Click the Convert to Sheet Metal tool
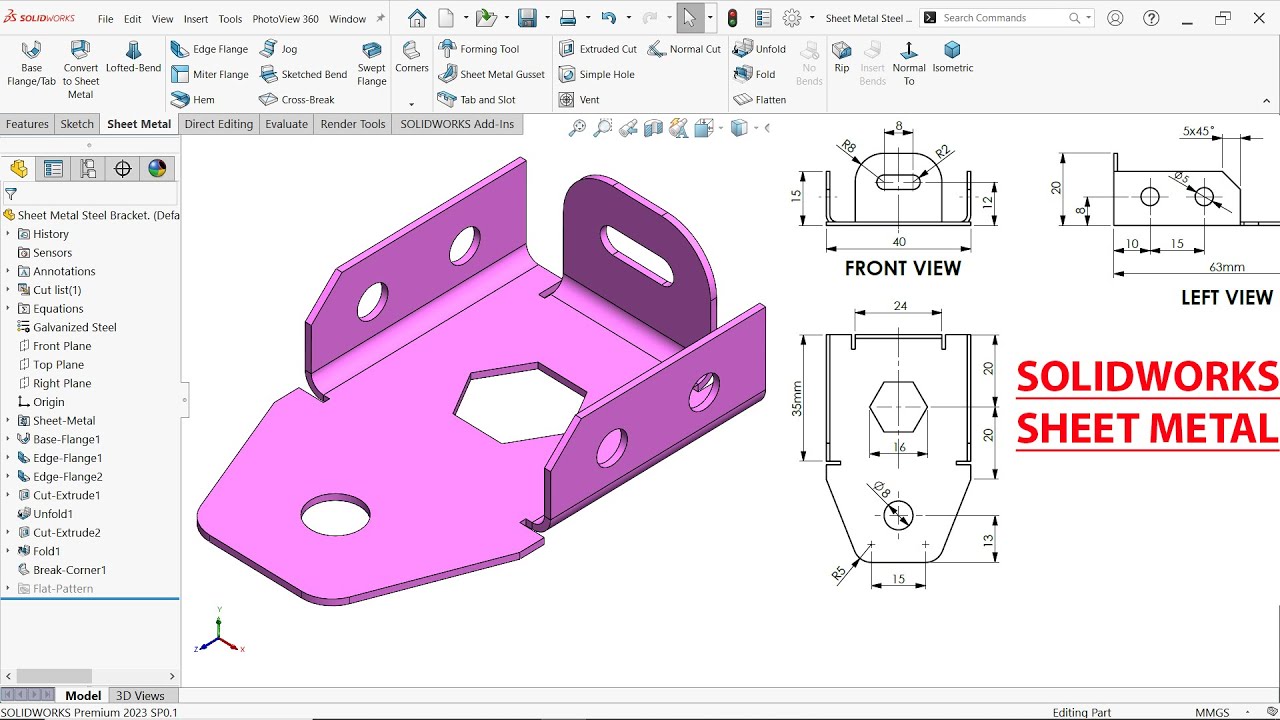Screen dimensions: 1280x720 pyautogui.click(x=81, y=70)
